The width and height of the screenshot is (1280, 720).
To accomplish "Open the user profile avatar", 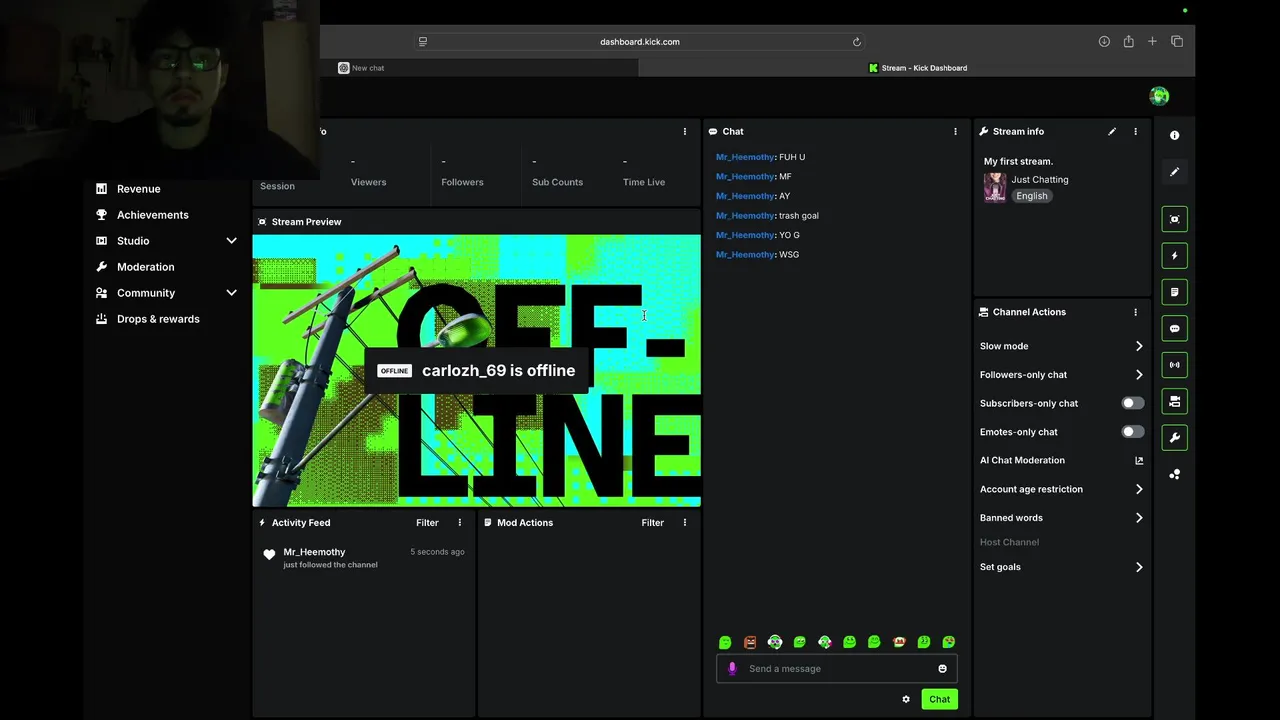I will [1159, 96].
